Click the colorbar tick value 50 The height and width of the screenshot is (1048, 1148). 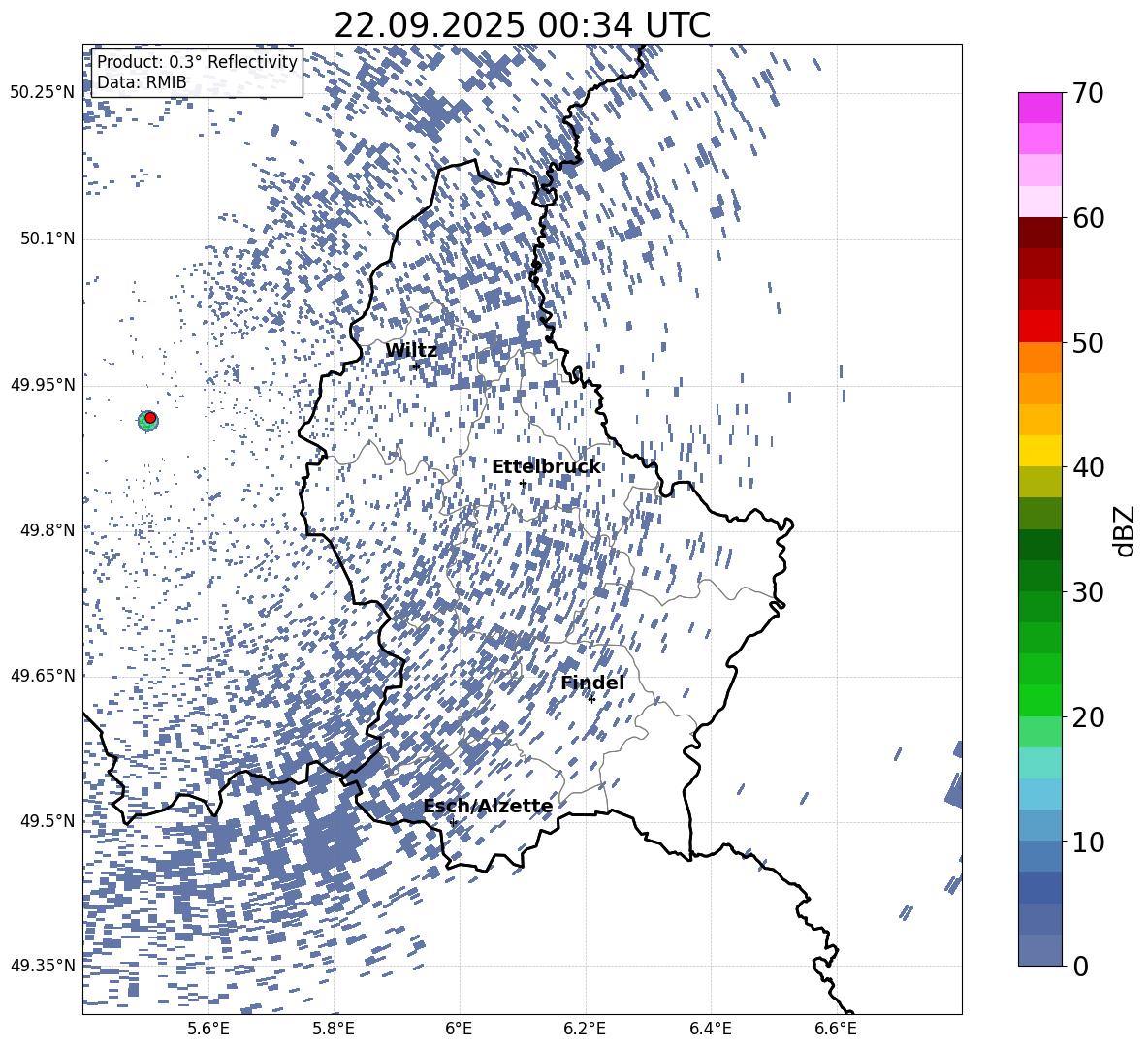pos(1089,342)
